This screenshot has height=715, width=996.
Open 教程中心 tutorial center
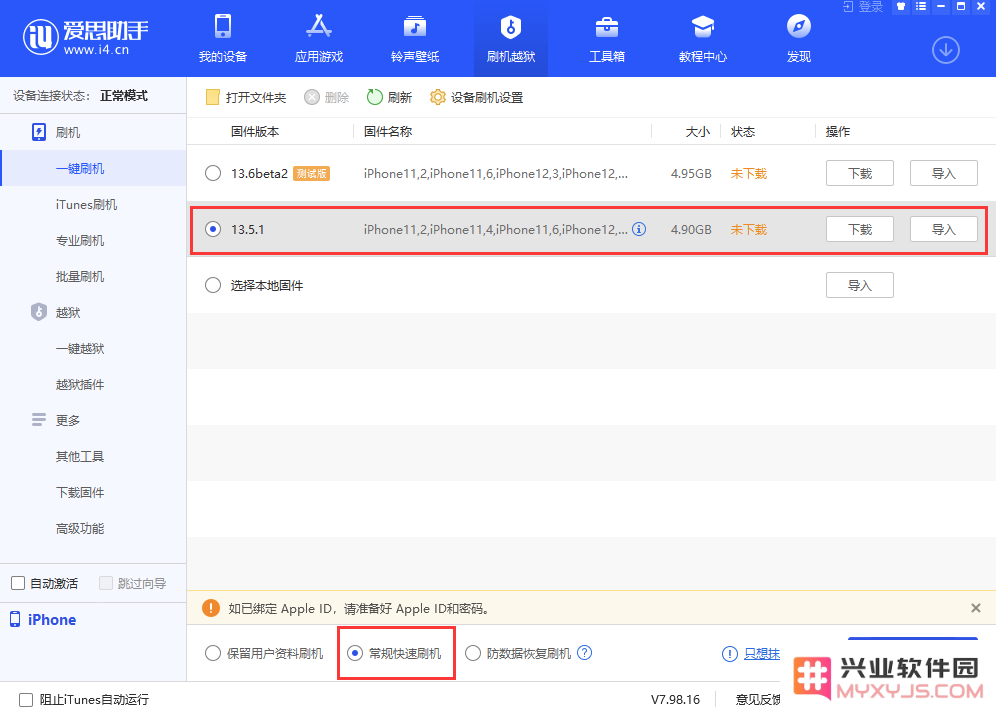click(x=703, y=38)
